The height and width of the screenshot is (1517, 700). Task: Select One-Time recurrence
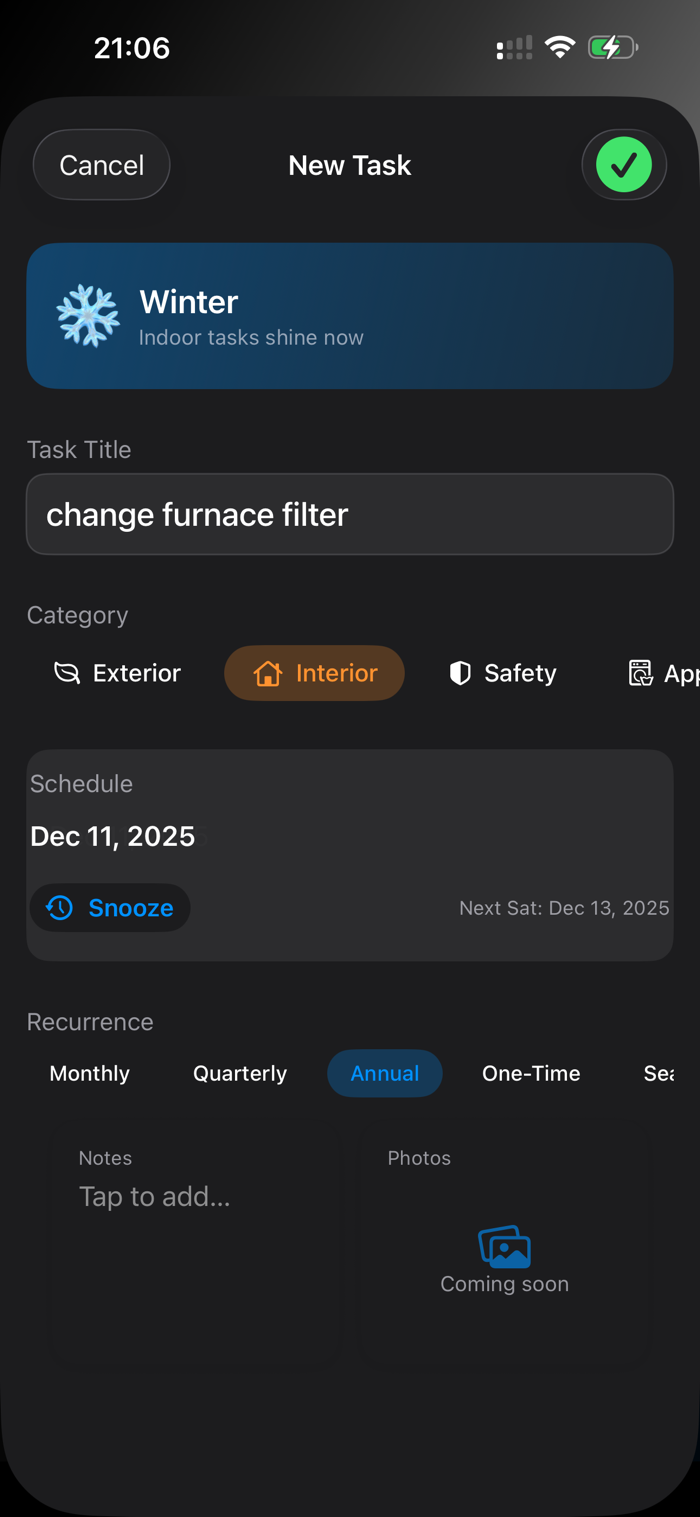(x=531, y=1073)
